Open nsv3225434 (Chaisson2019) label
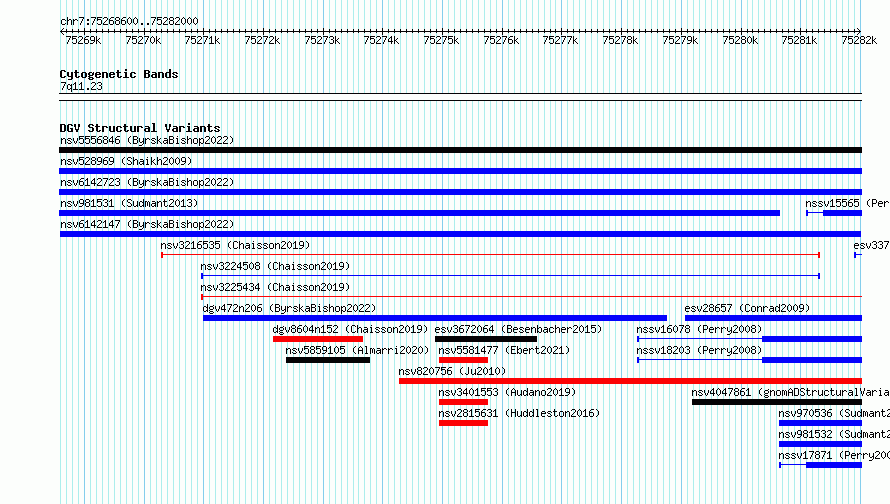 [275, 287]
